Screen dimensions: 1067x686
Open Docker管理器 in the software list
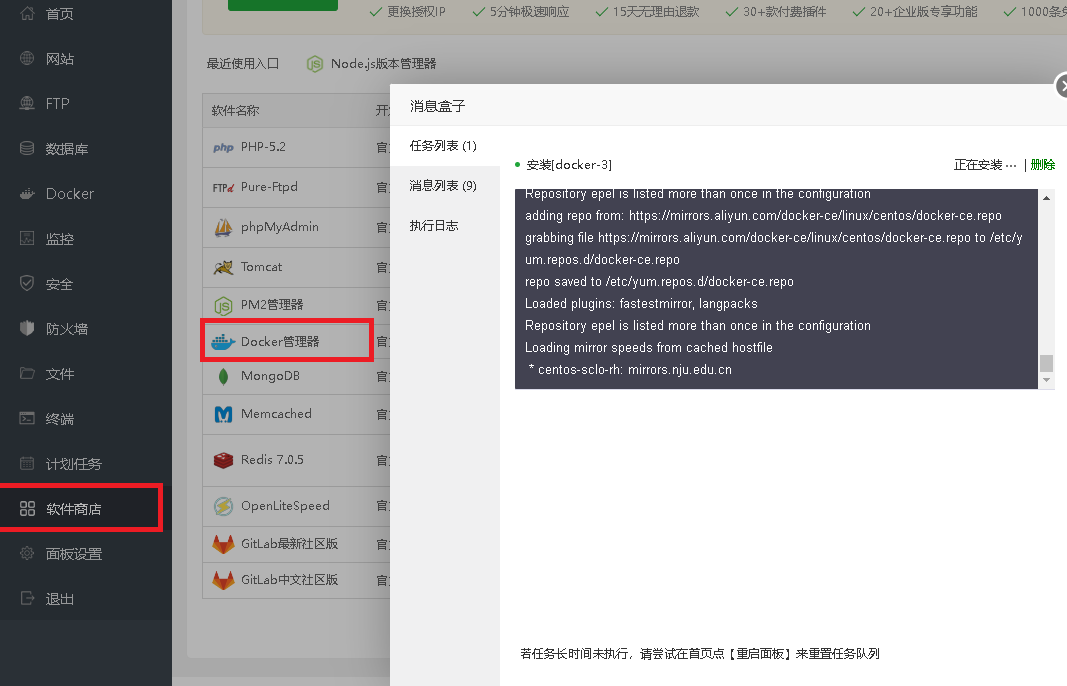tap(280, 342)
